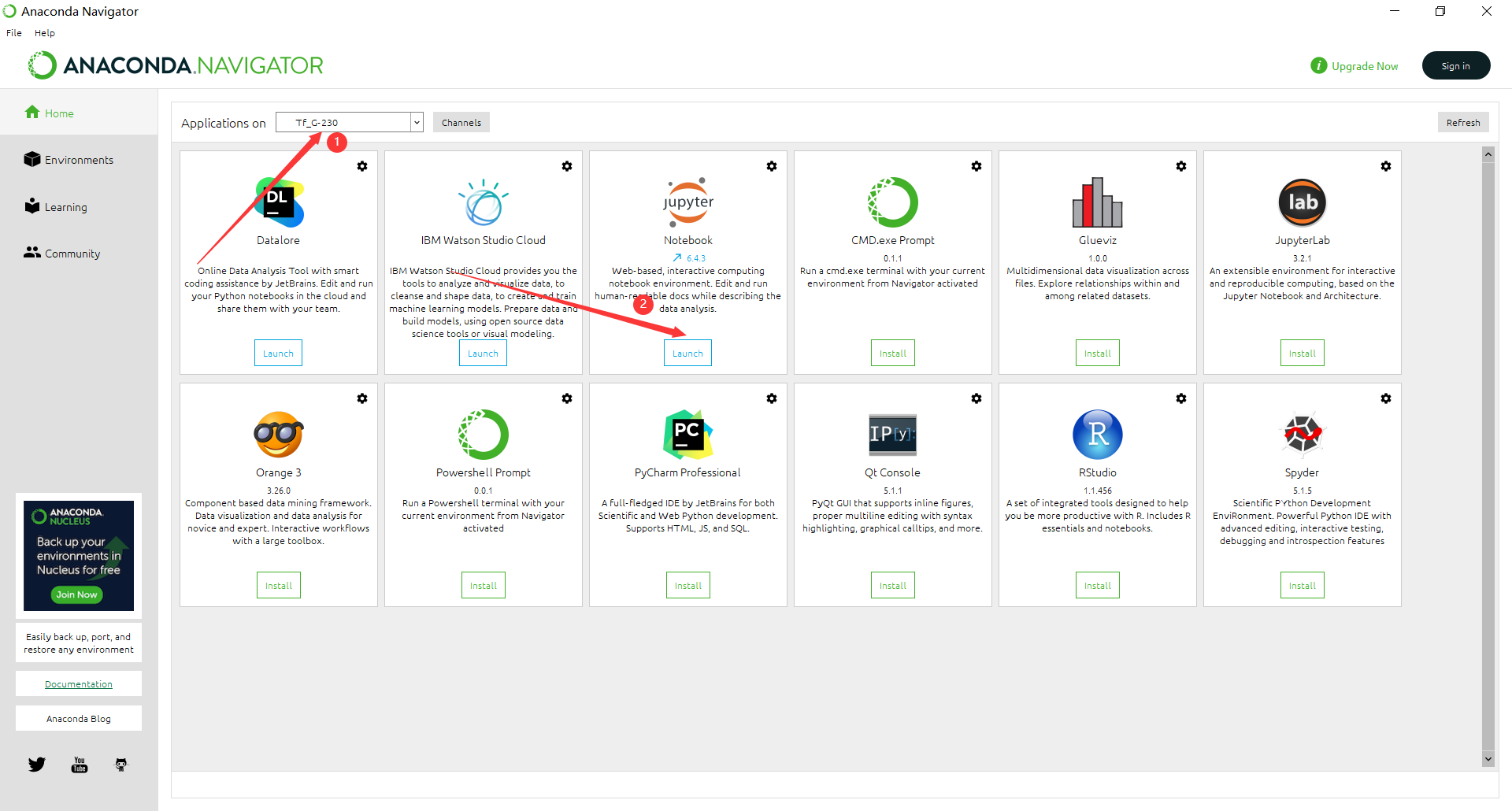The width and height of the screenshot is (1512, 811).
Task: Switch to the Environments tab
Action: point(79,159)
